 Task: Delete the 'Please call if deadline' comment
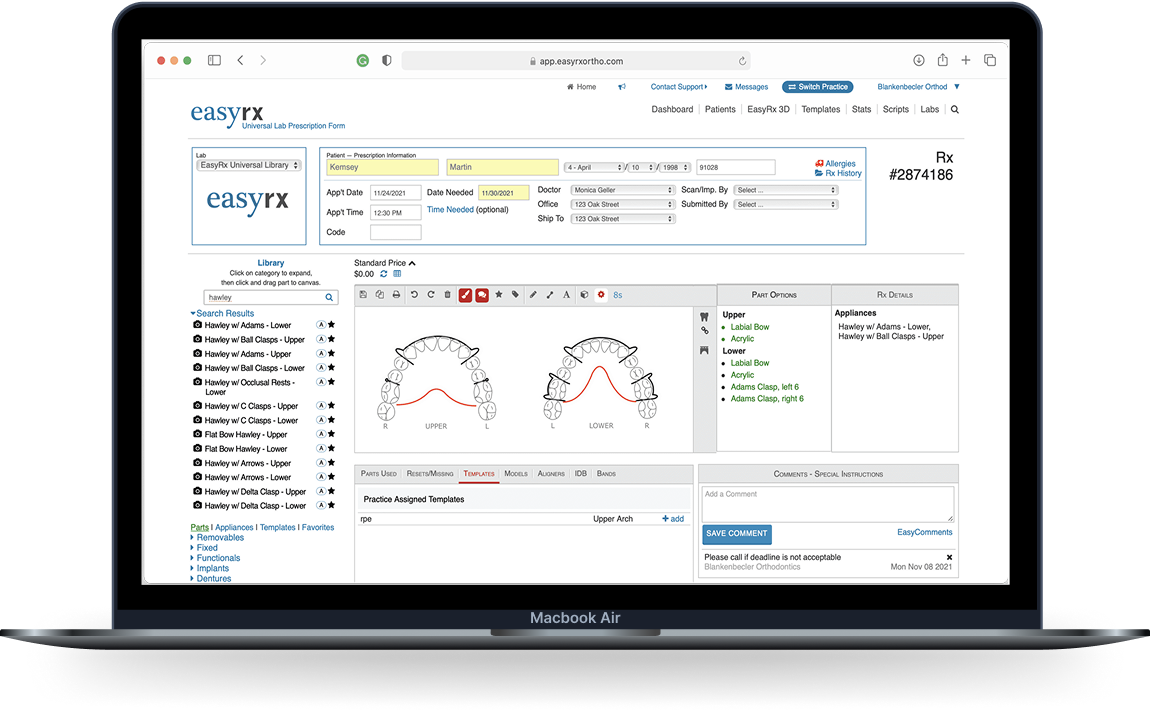pos(949,557)
